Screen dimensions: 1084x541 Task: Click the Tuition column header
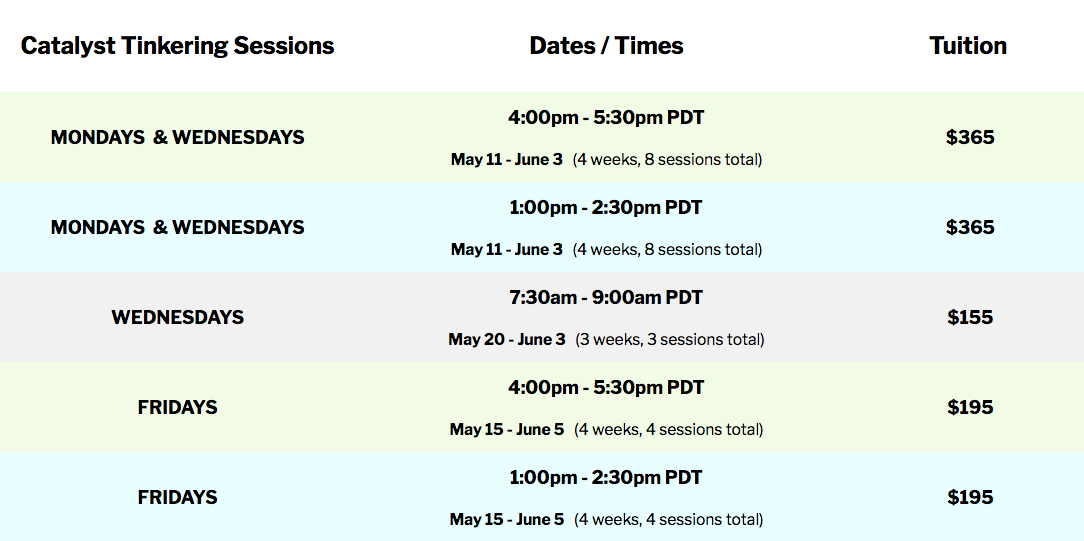coord(968,46)
